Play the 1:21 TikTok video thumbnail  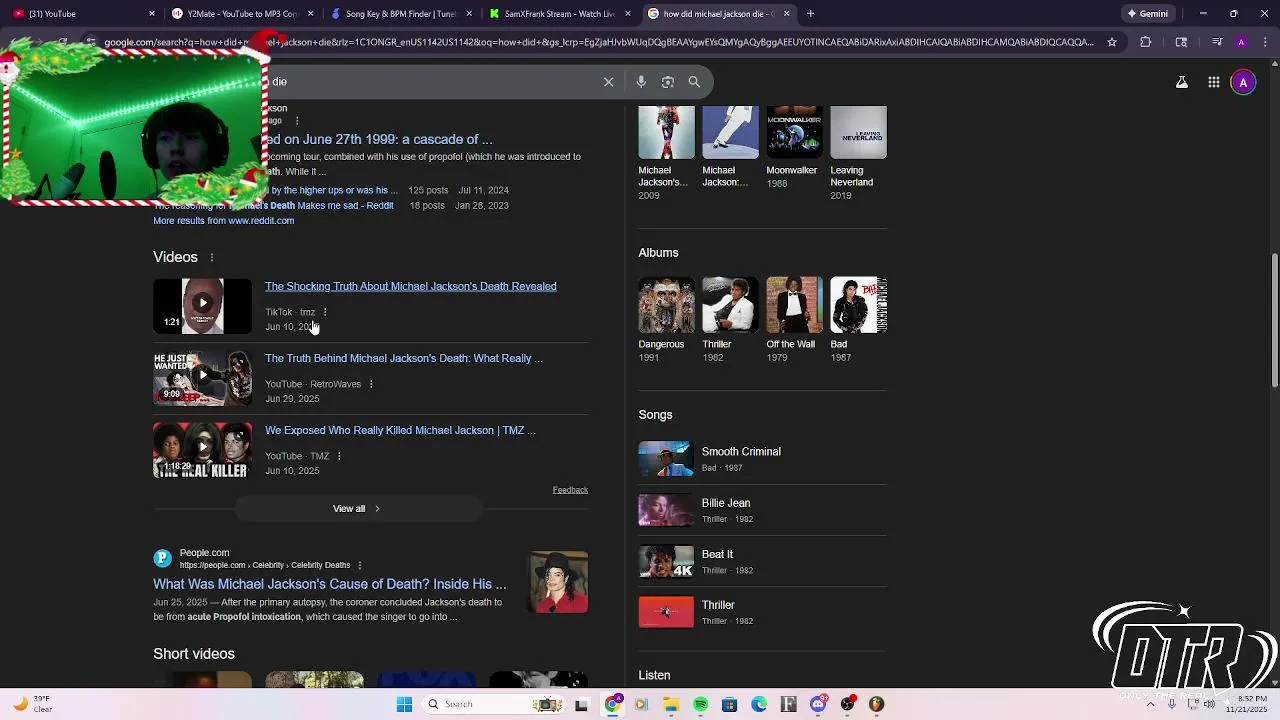pyautogui.click(x=202, y=305)
